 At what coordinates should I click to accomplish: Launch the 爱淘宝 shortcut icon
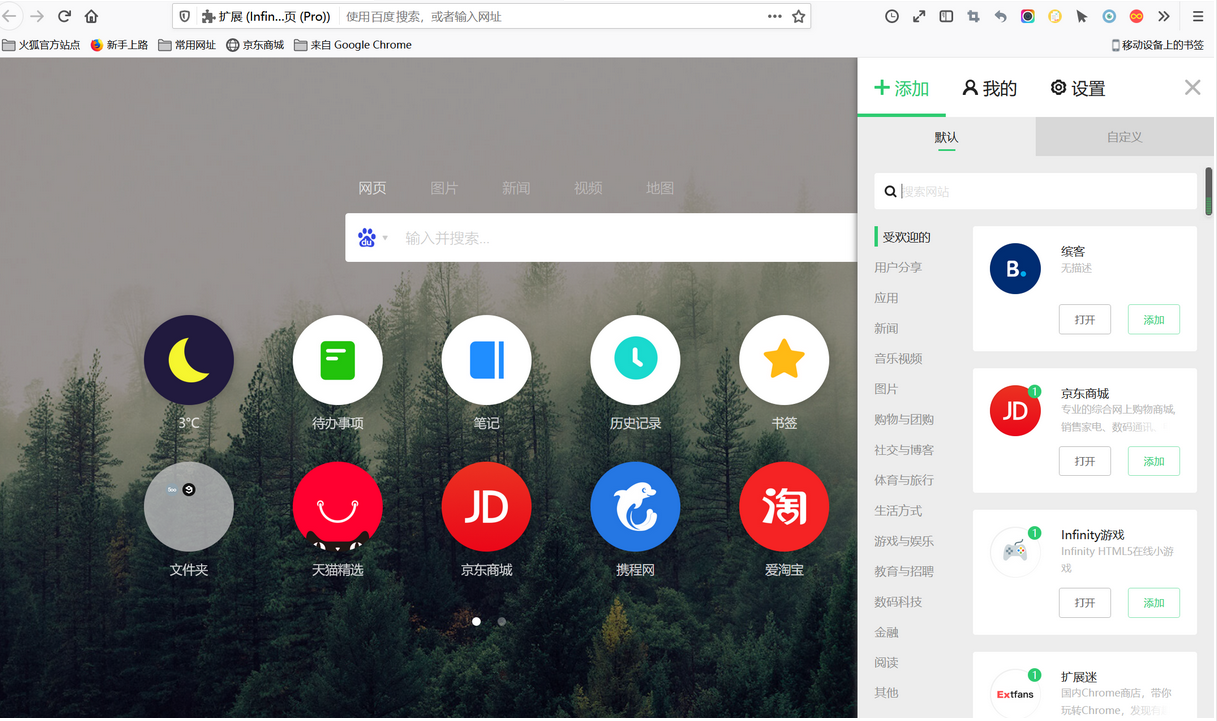click(x=784, y=507)
